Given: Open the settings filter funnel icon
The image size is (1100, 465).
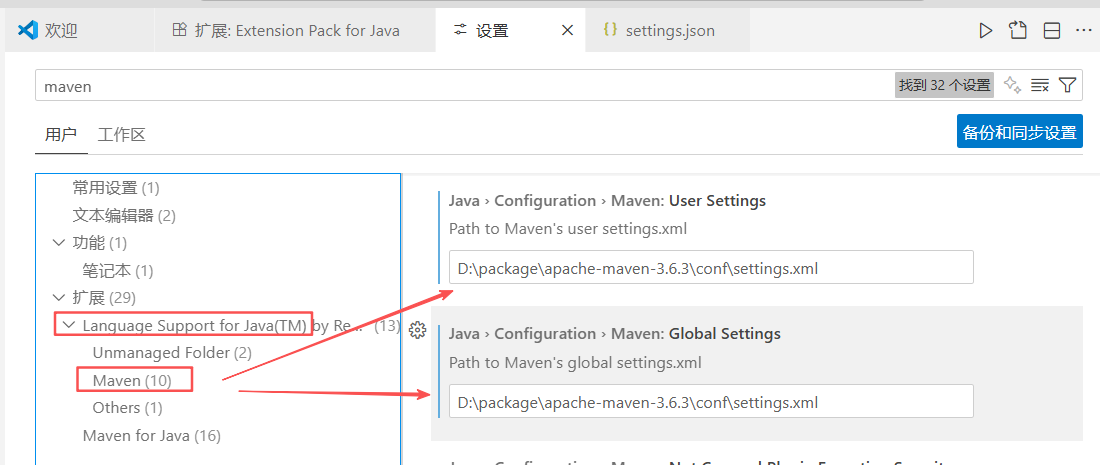Looking at the screenshot, I should tap(1067, 86).
